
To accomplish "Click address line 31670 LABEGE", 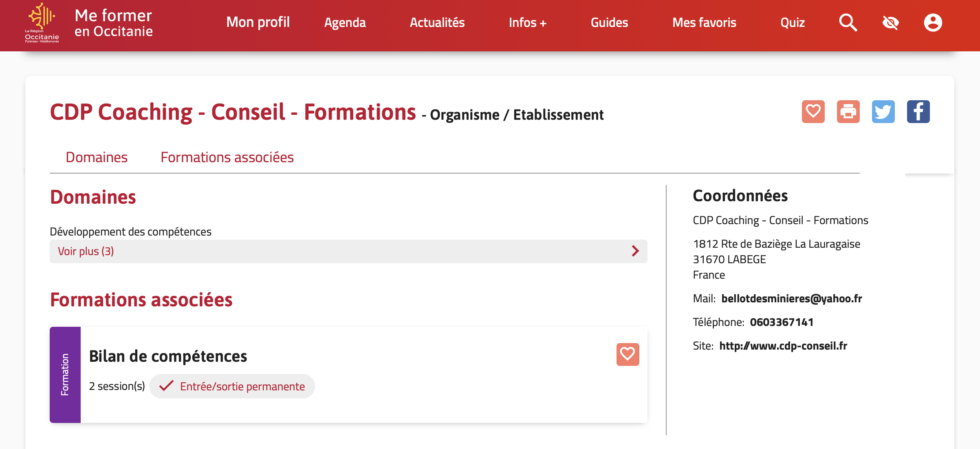I will tap(729, 259).
